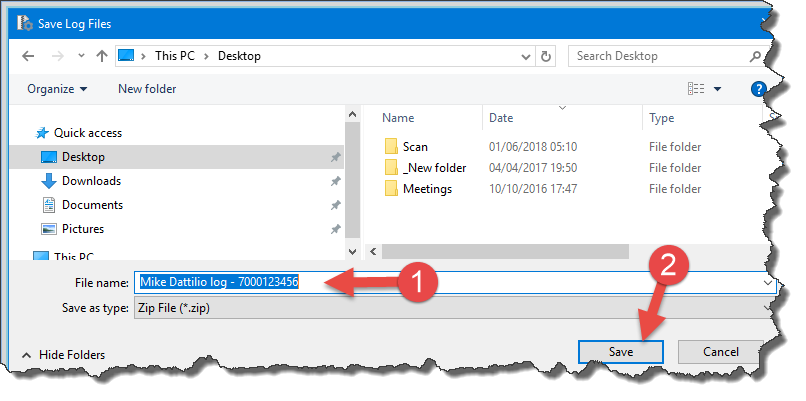Open Documents in the navigation pane
This screenshot has width=806, height=401.
point(93,205)
